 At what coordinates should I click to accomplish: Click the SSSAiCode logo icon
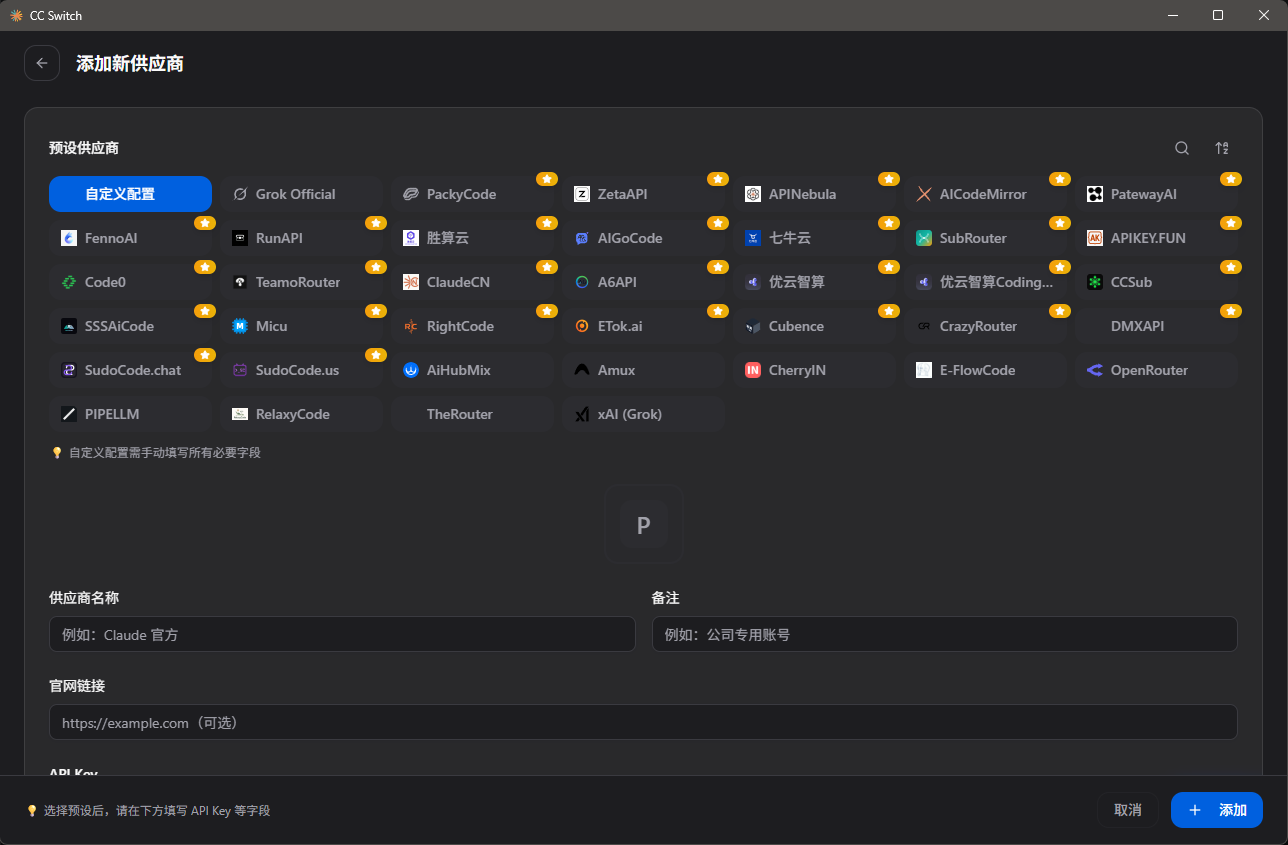coord(69,326)
